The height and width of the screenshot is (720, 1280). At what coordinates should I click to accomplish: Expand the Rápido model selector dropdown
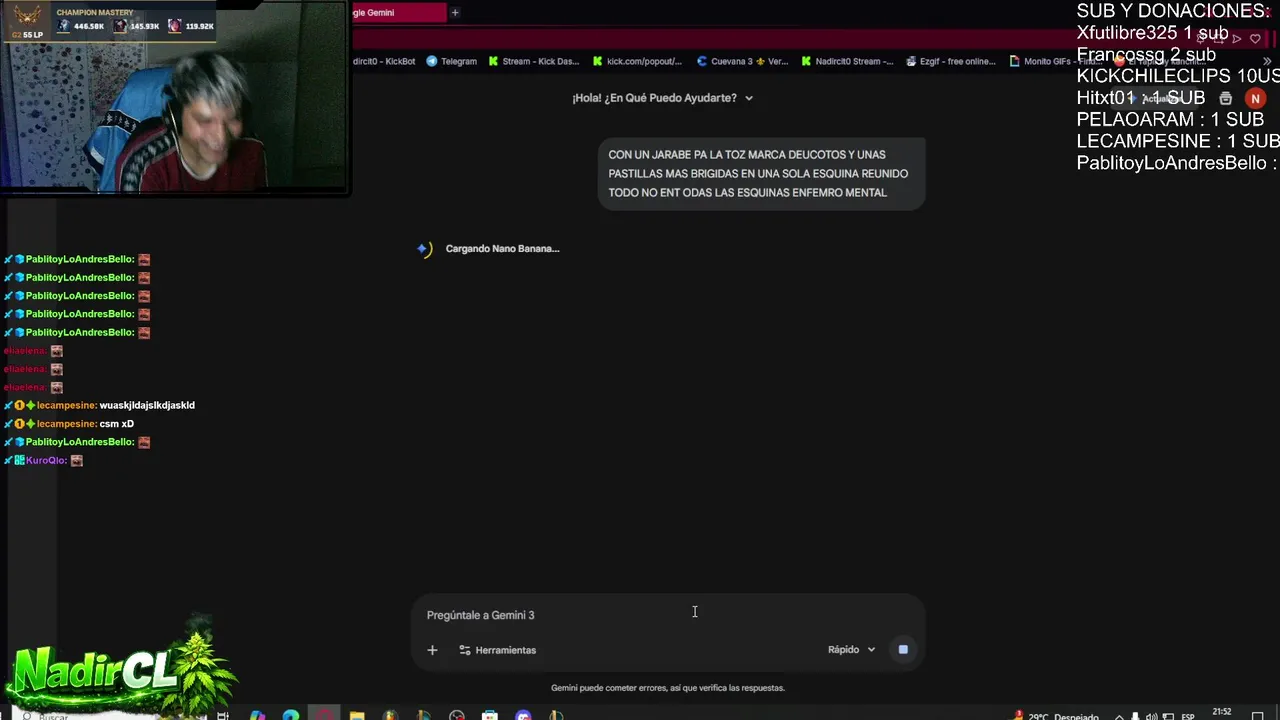[x=851, y=650]
